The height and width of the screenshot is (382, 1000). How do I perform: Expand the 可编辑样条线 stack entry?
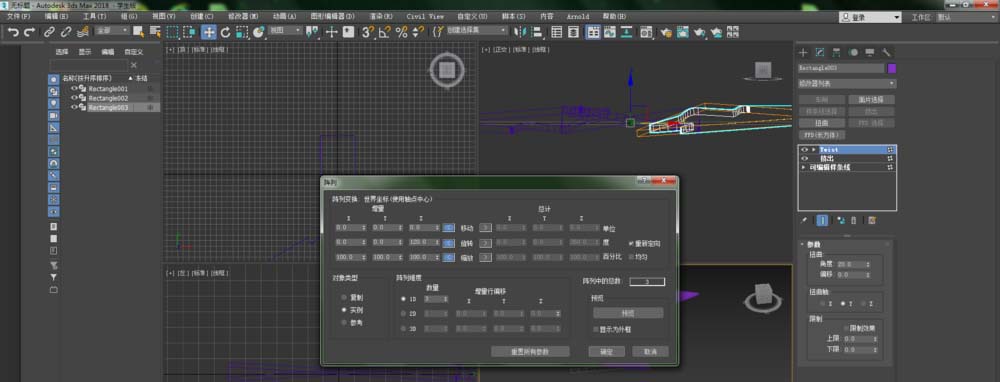click(x=804, y=167)
